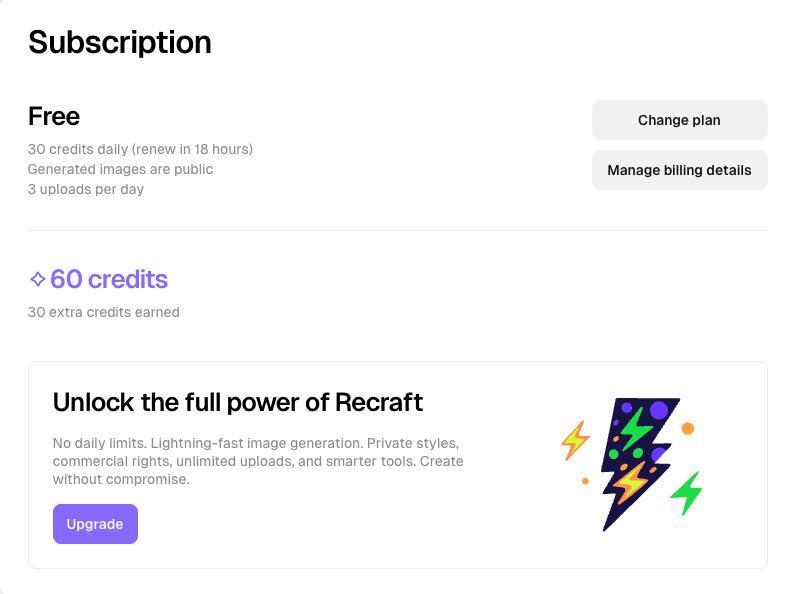Click the "30 extra credits earned" note
This screenshot has width=791, height=594.
pos(104,312)
